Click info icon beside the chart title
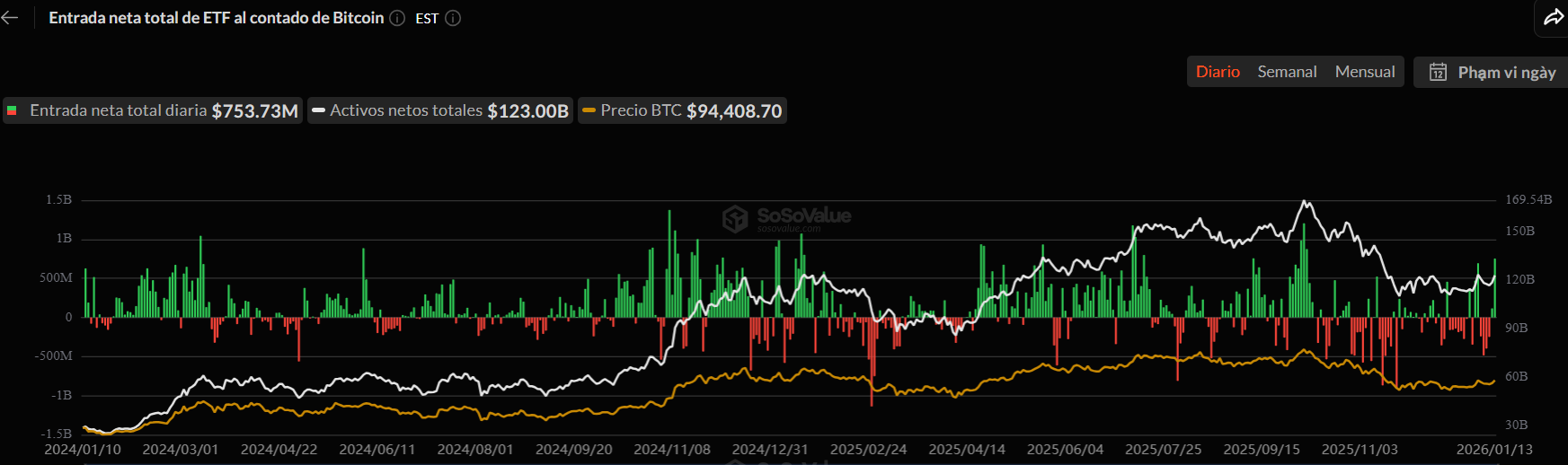This screenshot has height=465, width=1568. 397,18
